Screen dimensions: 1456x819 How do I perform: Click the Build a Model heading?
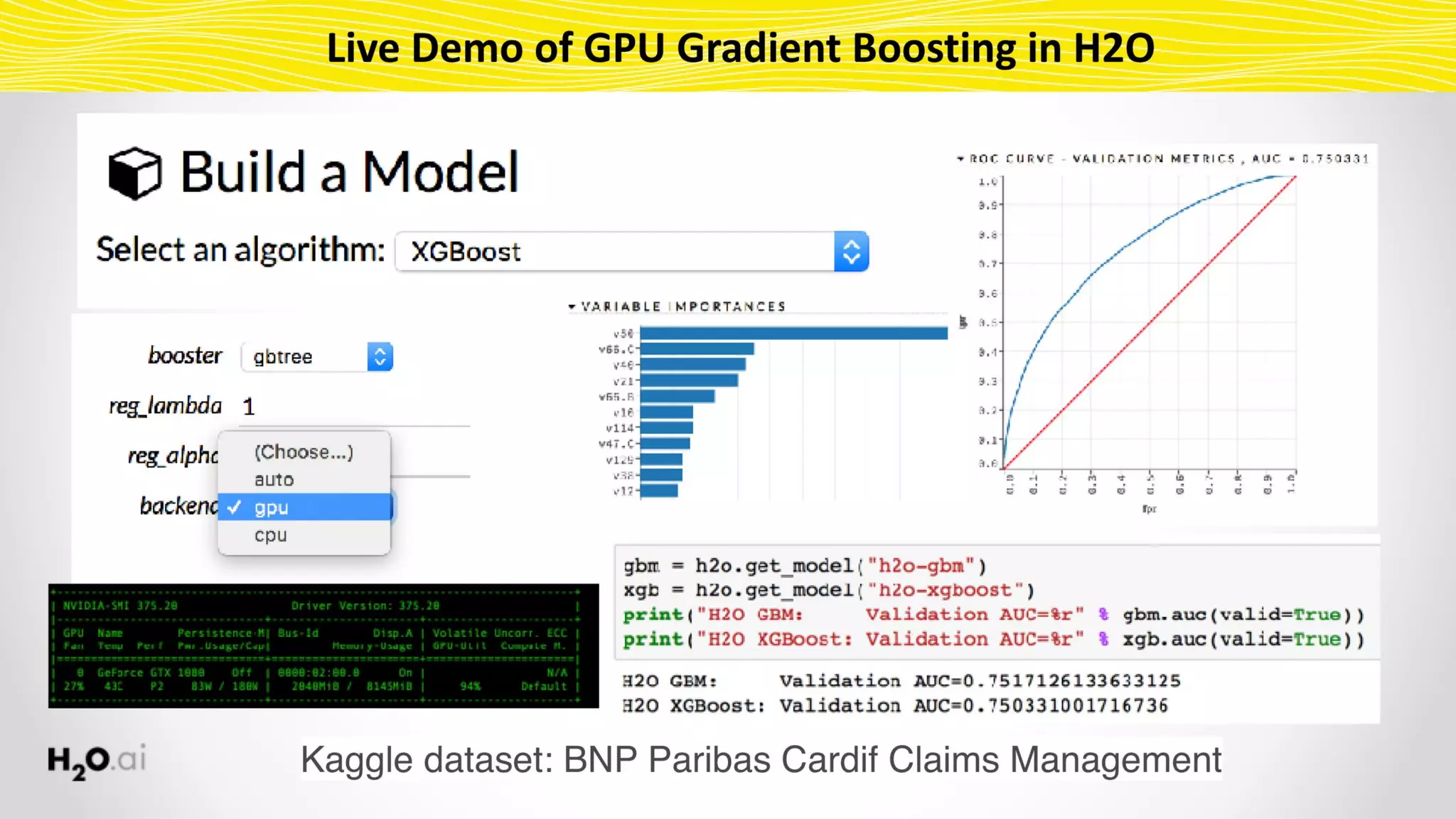point(349,173)
